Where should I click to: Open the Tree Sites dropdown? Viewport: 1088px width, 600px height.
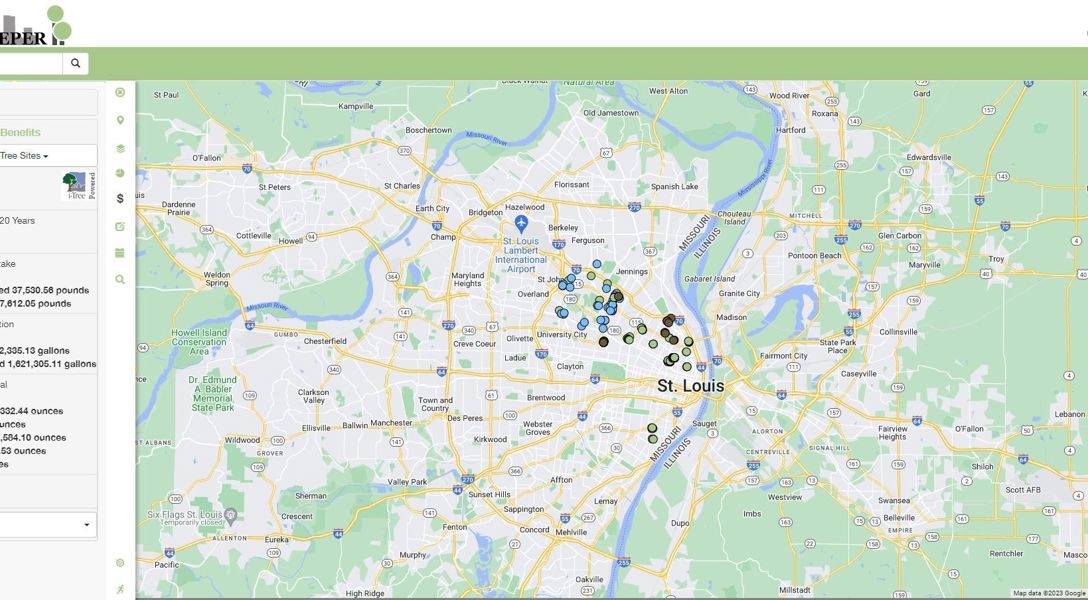[x=48, y=155]
